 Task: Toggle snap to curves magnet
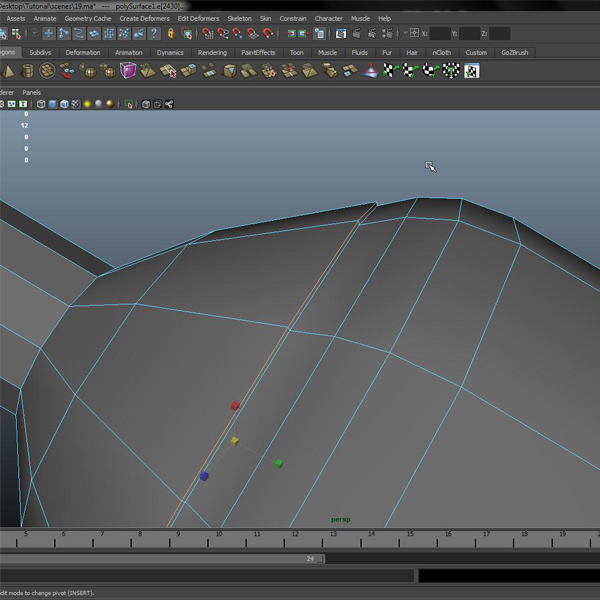pyautogui.click(x=223, y=34)
